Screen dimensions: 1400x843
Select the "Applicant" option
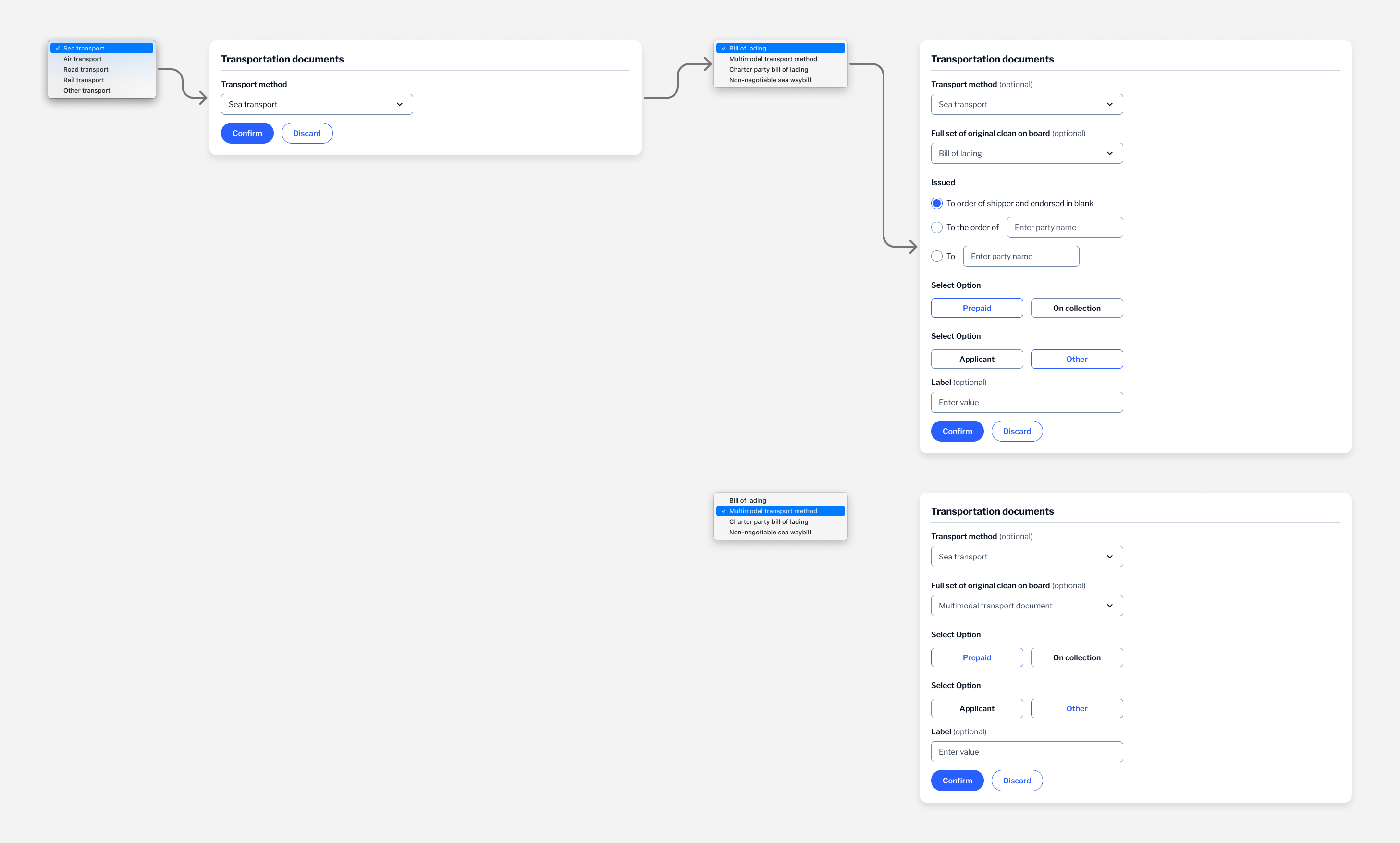pos(976,359)
